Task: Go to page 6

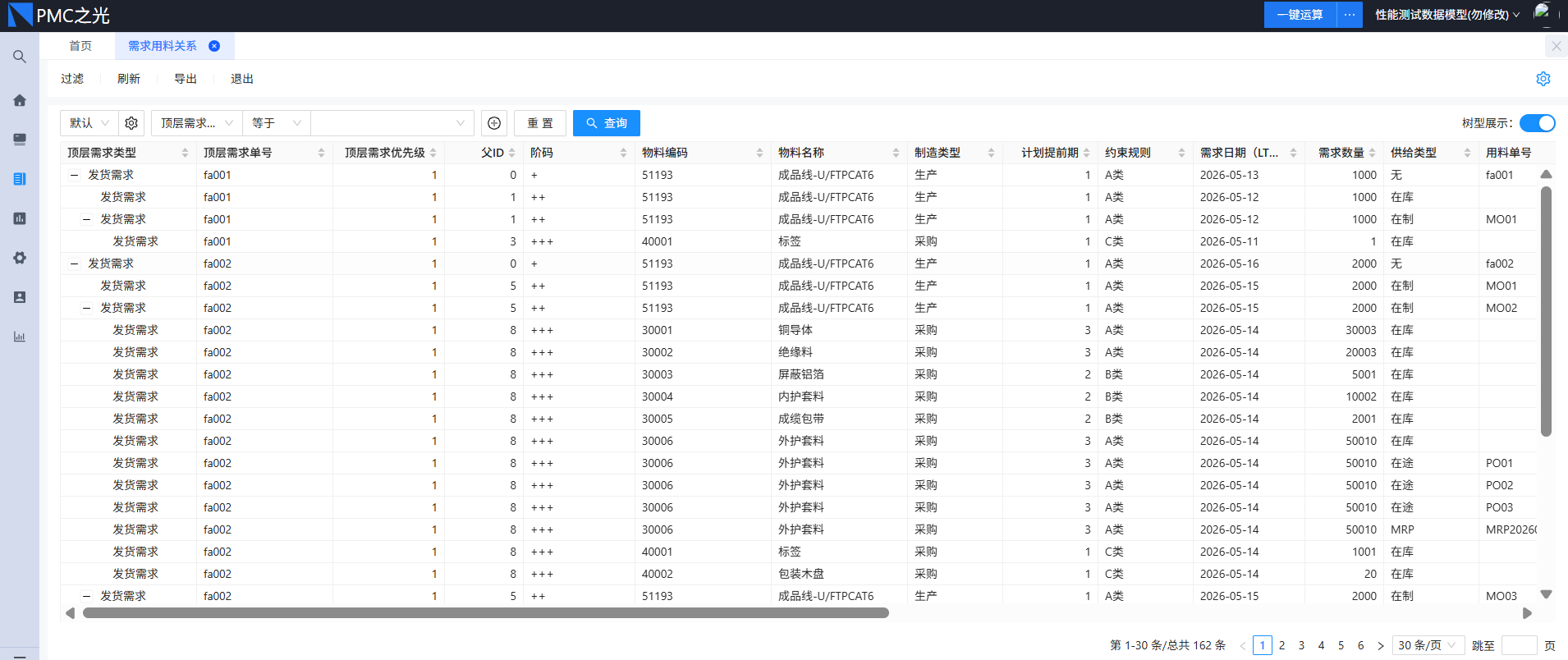Action: 1361,645
